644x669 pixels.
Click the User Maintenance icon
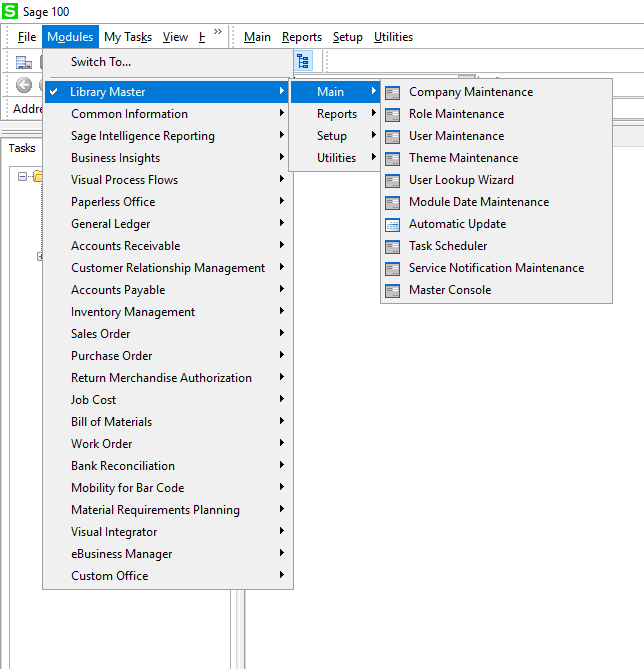[392, 137]
